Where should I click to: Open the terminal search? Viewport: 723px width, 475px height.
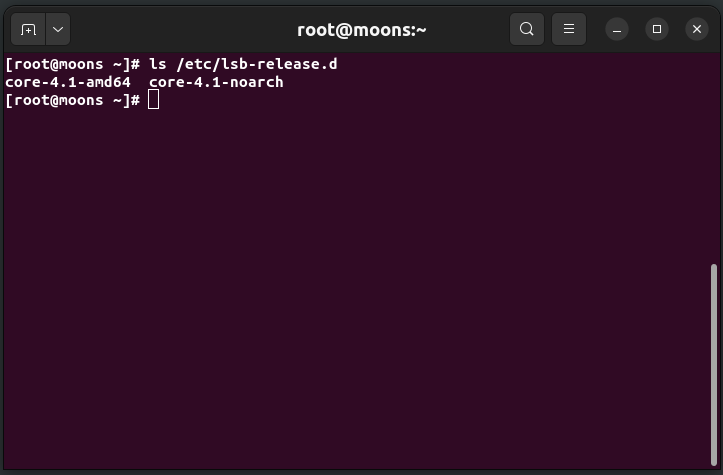tap(527, 29)
